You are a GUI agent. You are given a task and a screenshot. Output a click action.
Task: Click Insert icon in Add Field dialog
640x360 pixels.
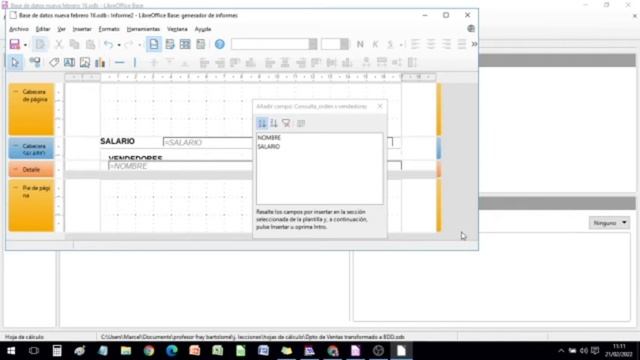(x=301, y=123)
